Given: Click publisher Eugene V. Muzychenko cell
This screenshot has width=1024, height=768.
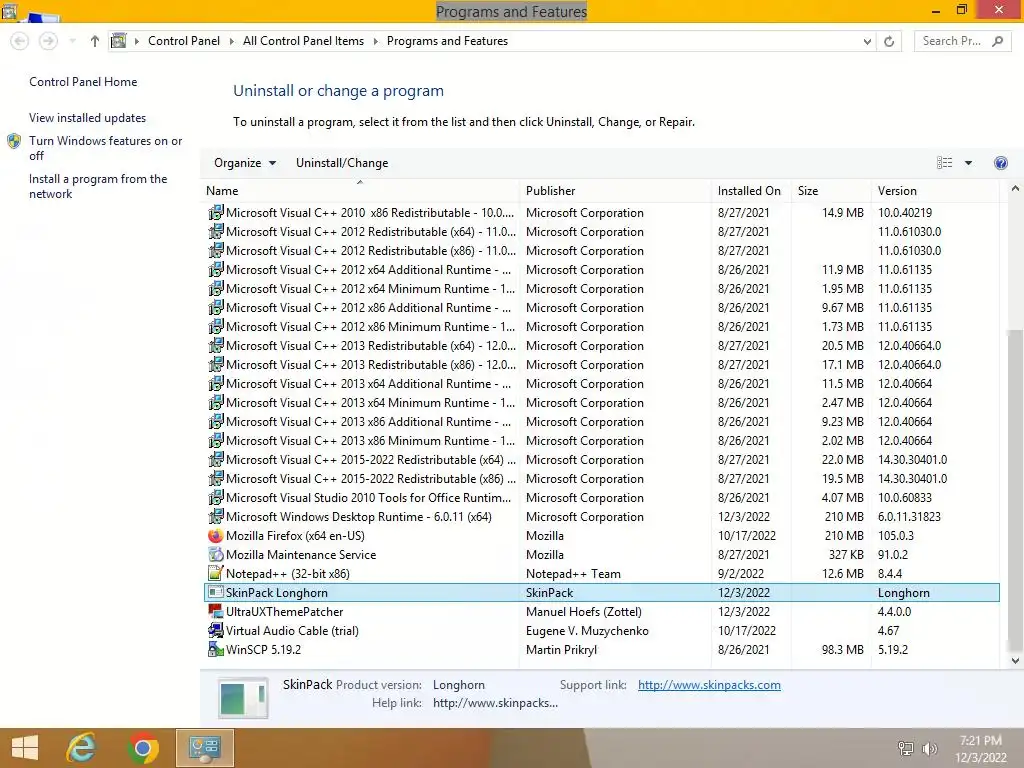Looking at the screenshot, I should [x=587, y=630].
